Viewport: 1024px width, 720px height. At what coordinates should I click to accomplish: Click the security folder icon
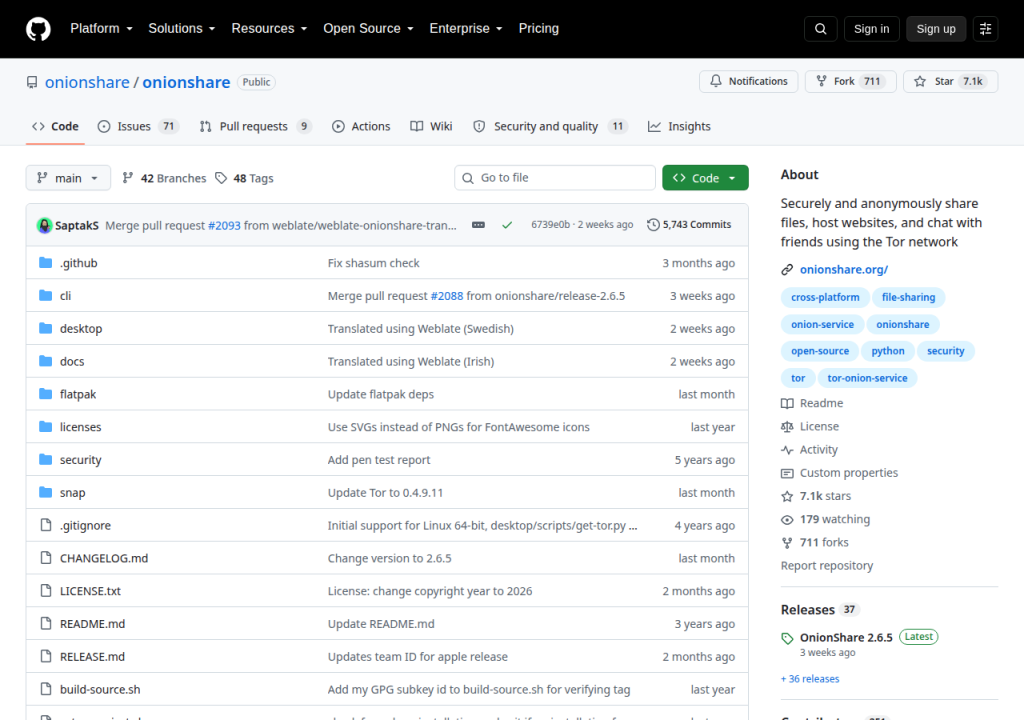[45, 459]
